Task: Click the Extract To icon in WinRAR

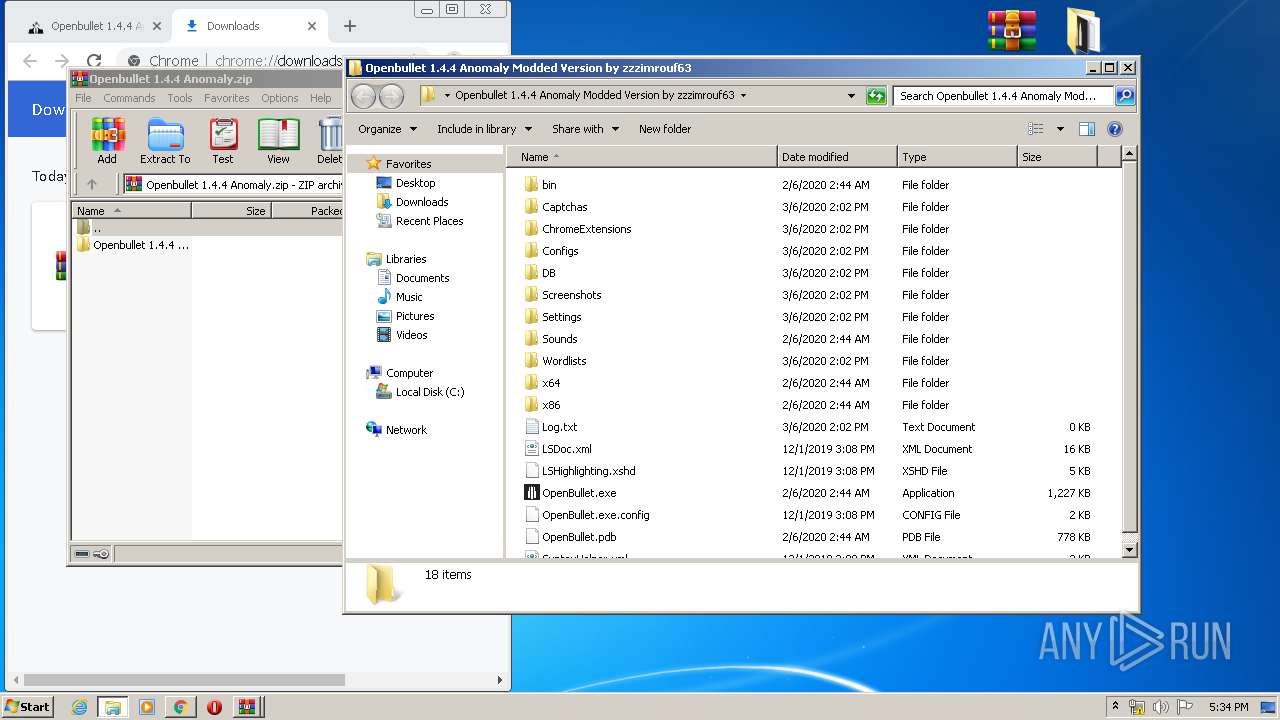Action: [165, 140]
